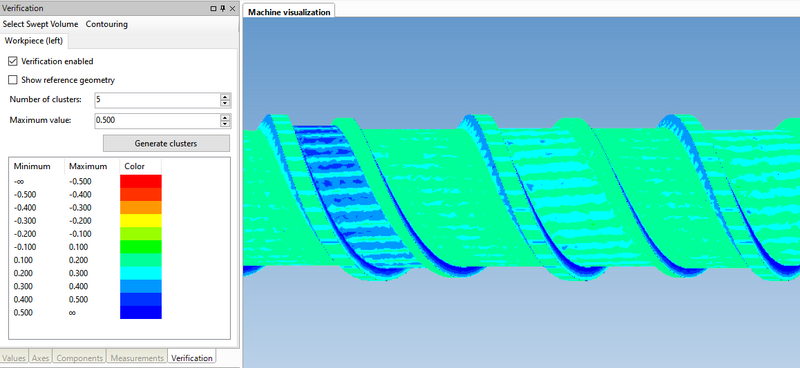Click the Maximum value input field
Viewport: 800px width, 368px height.
[157, 120]
